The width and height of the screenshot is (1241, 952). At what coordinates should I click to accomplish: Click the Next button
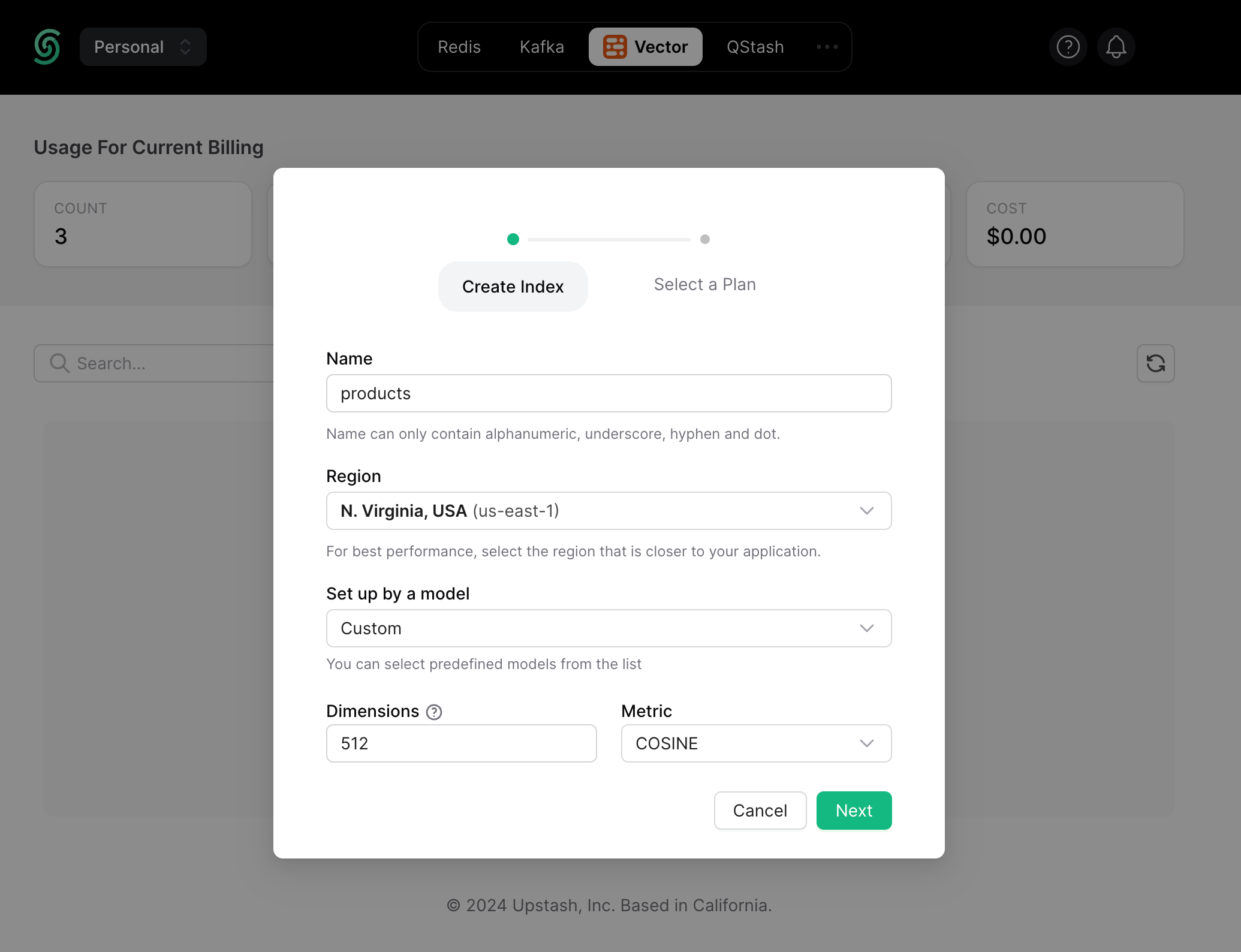tap(854, 810)
